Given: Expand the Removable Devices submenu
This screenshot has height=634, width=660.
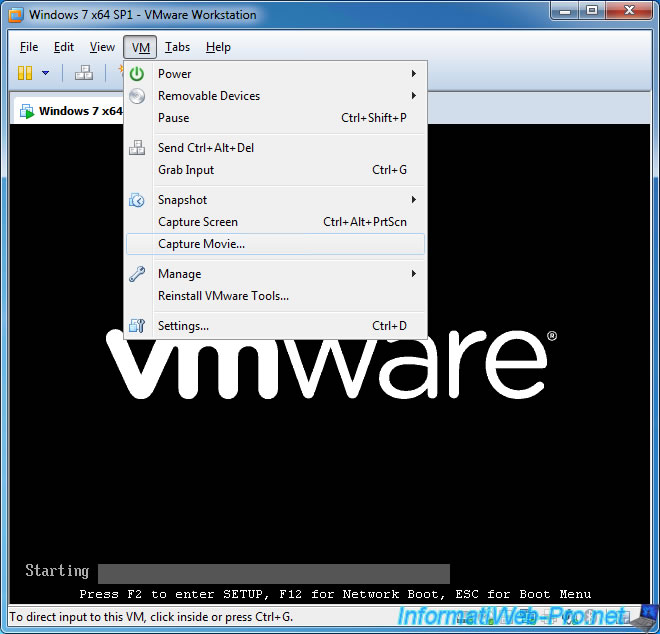Looking at the screenshot, I should 413,96.
